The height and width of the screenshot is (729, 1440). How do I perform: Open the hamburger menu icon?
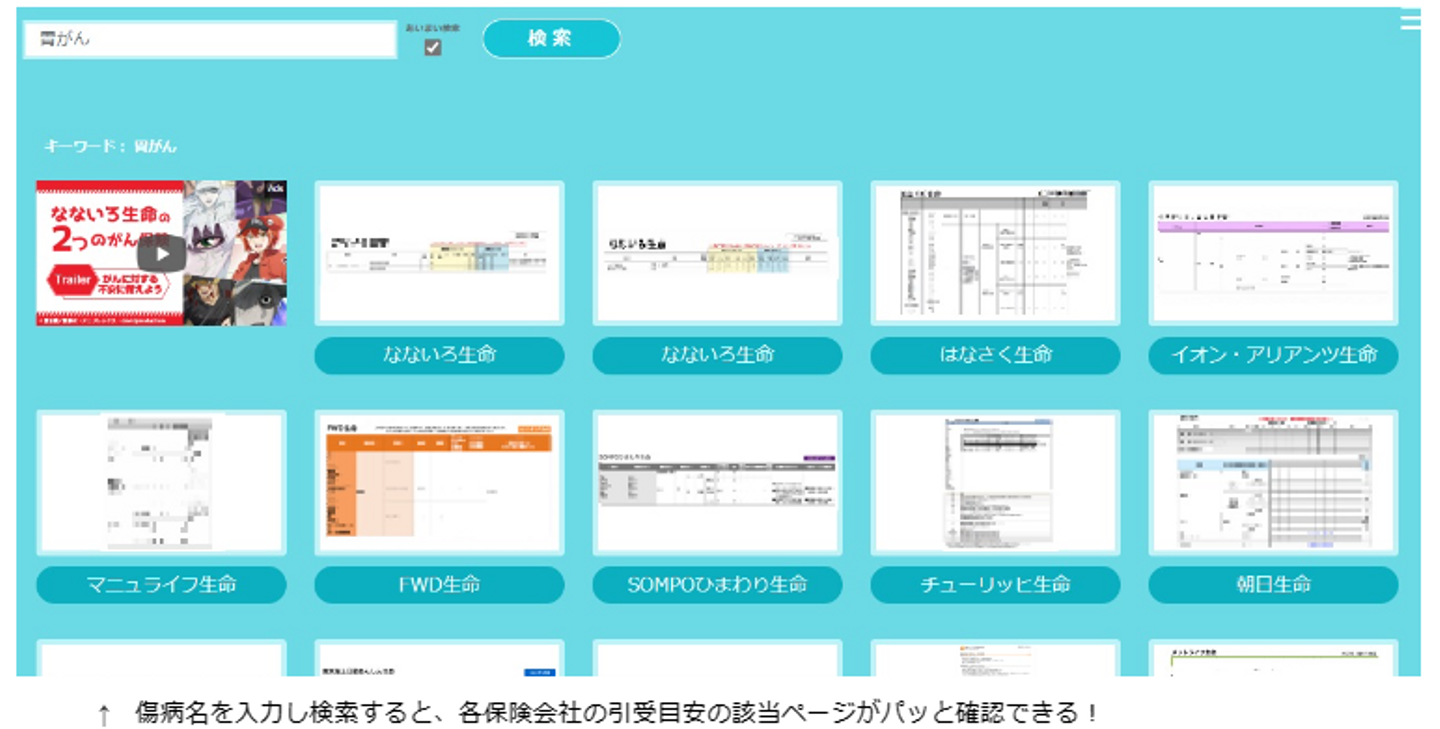[x=1410, y=20]
